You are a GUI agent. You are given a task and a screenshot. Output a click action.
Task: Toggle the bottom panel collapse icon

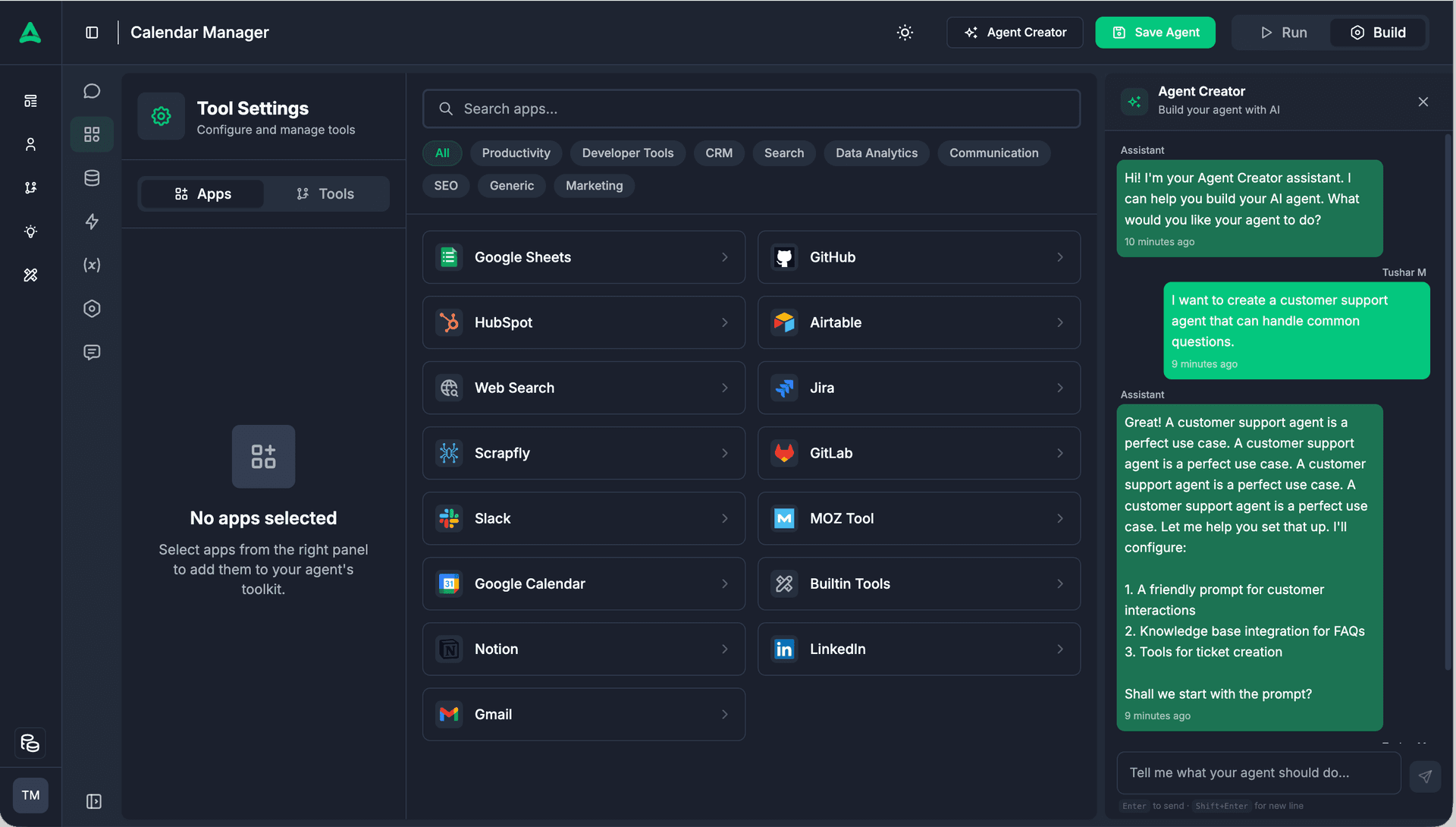(94, 800)
